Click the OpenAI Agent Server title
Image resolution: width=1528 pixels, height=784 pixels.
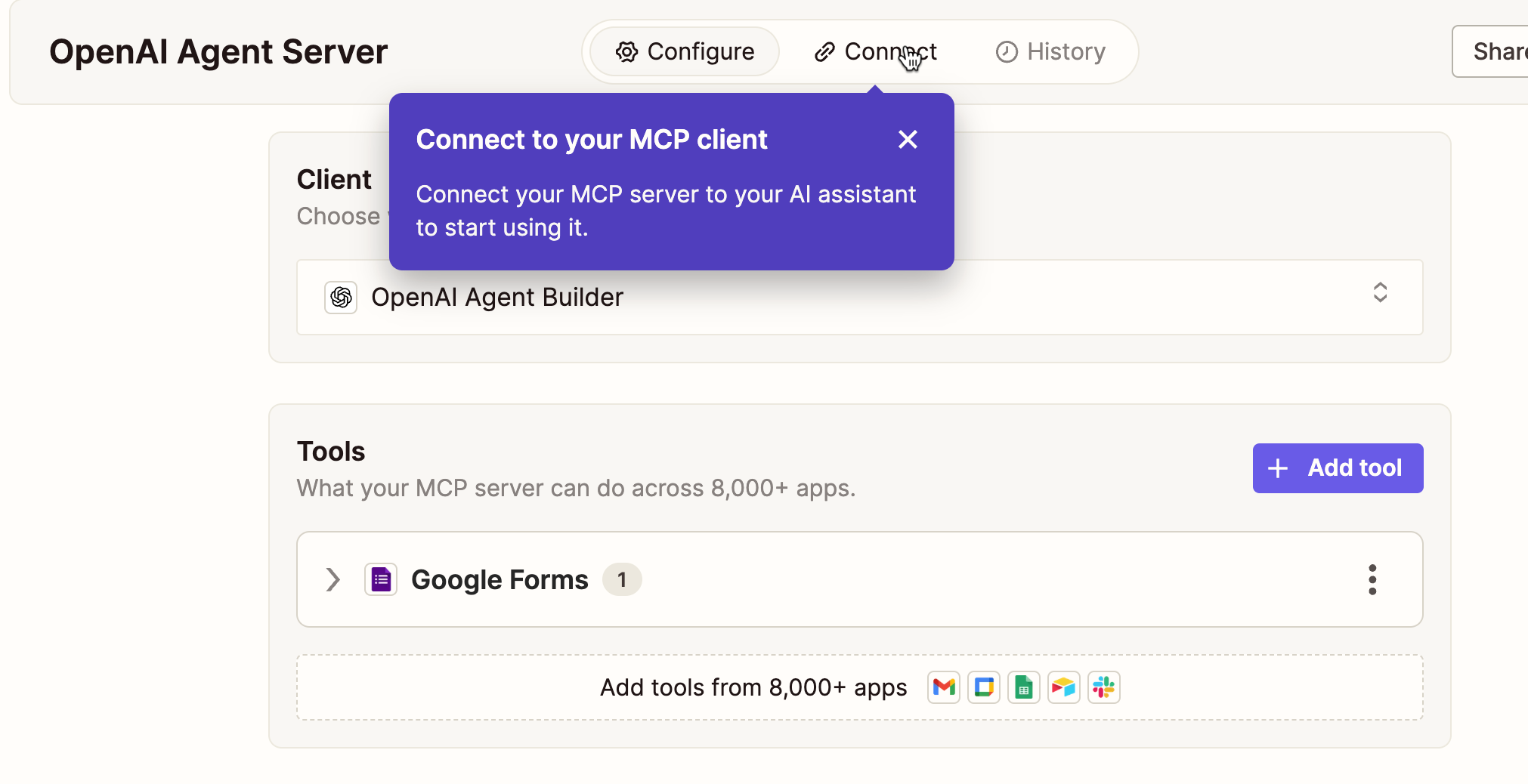(x=218, y=52)
